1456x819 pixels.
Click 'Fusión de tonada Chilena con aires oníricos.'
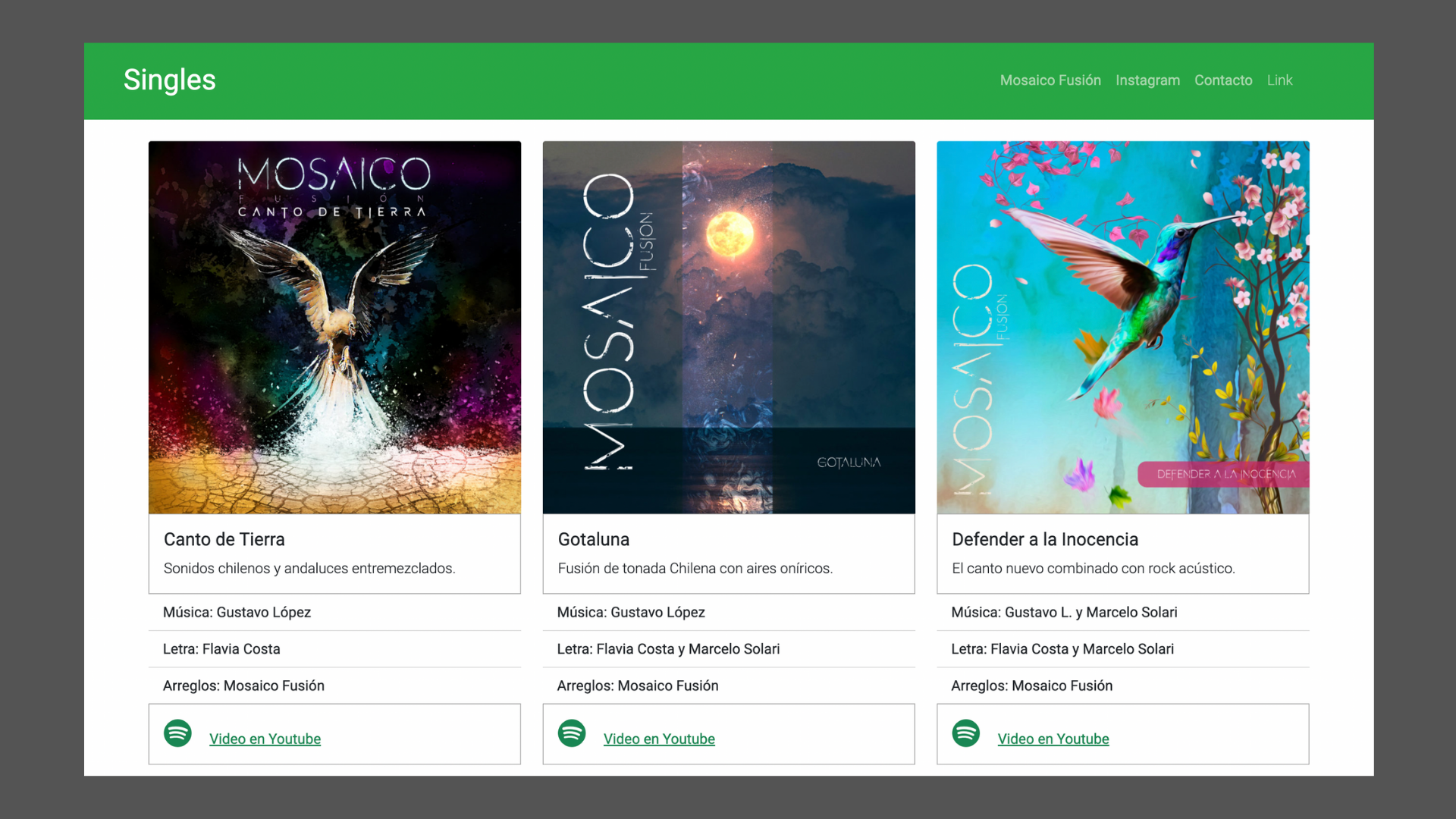pos(695,568)
